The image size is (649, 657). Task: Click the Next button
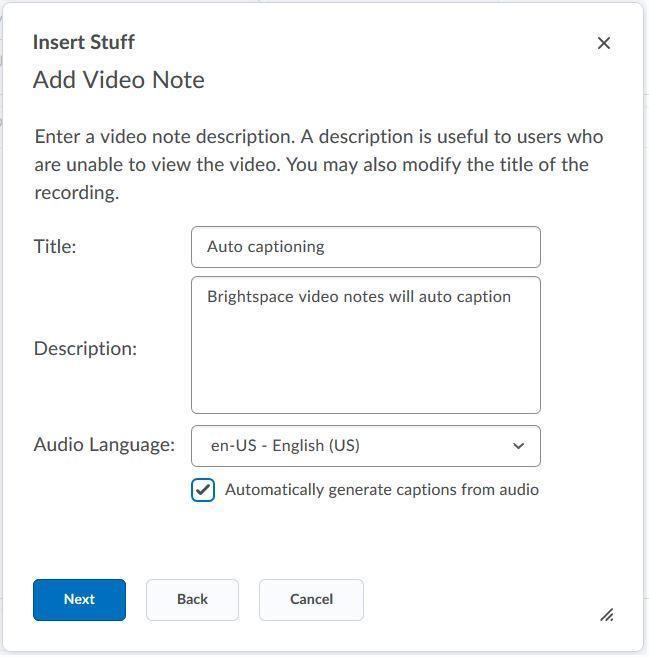[79, 600]
